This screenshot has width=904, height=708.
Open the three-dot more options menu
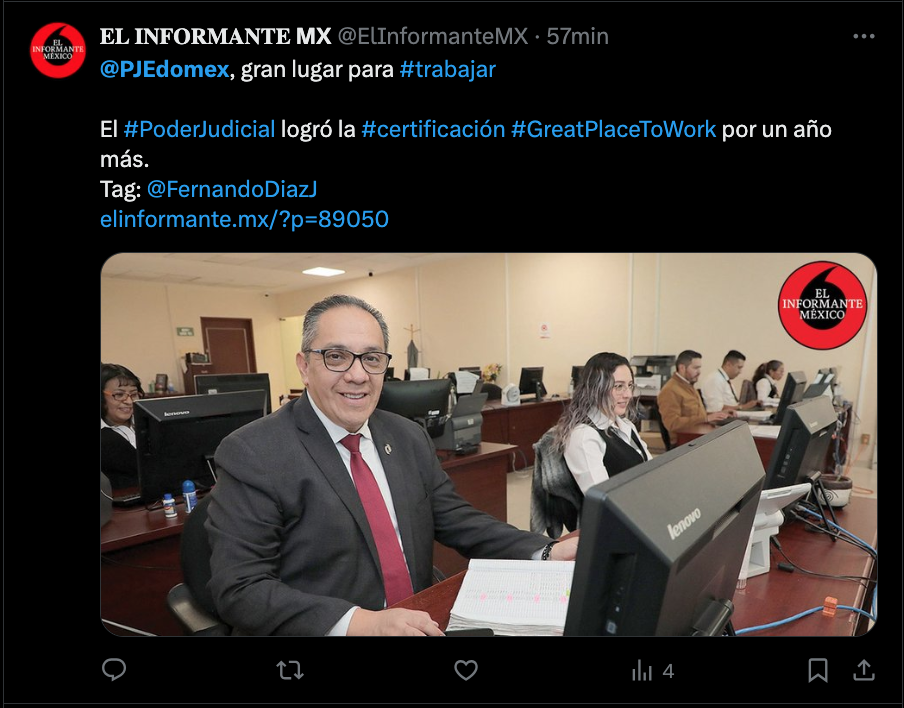click(x=864, y=36)
